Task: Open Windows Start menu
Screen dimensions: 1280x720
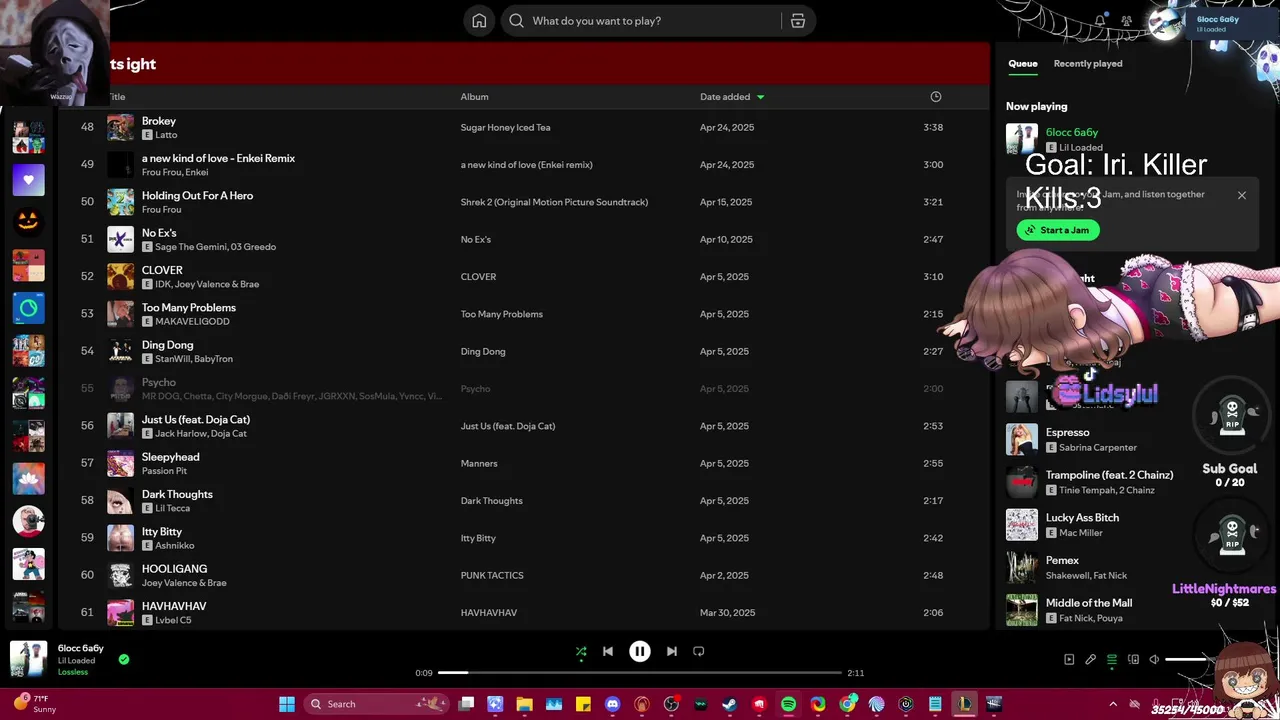Action: [287, 704]
